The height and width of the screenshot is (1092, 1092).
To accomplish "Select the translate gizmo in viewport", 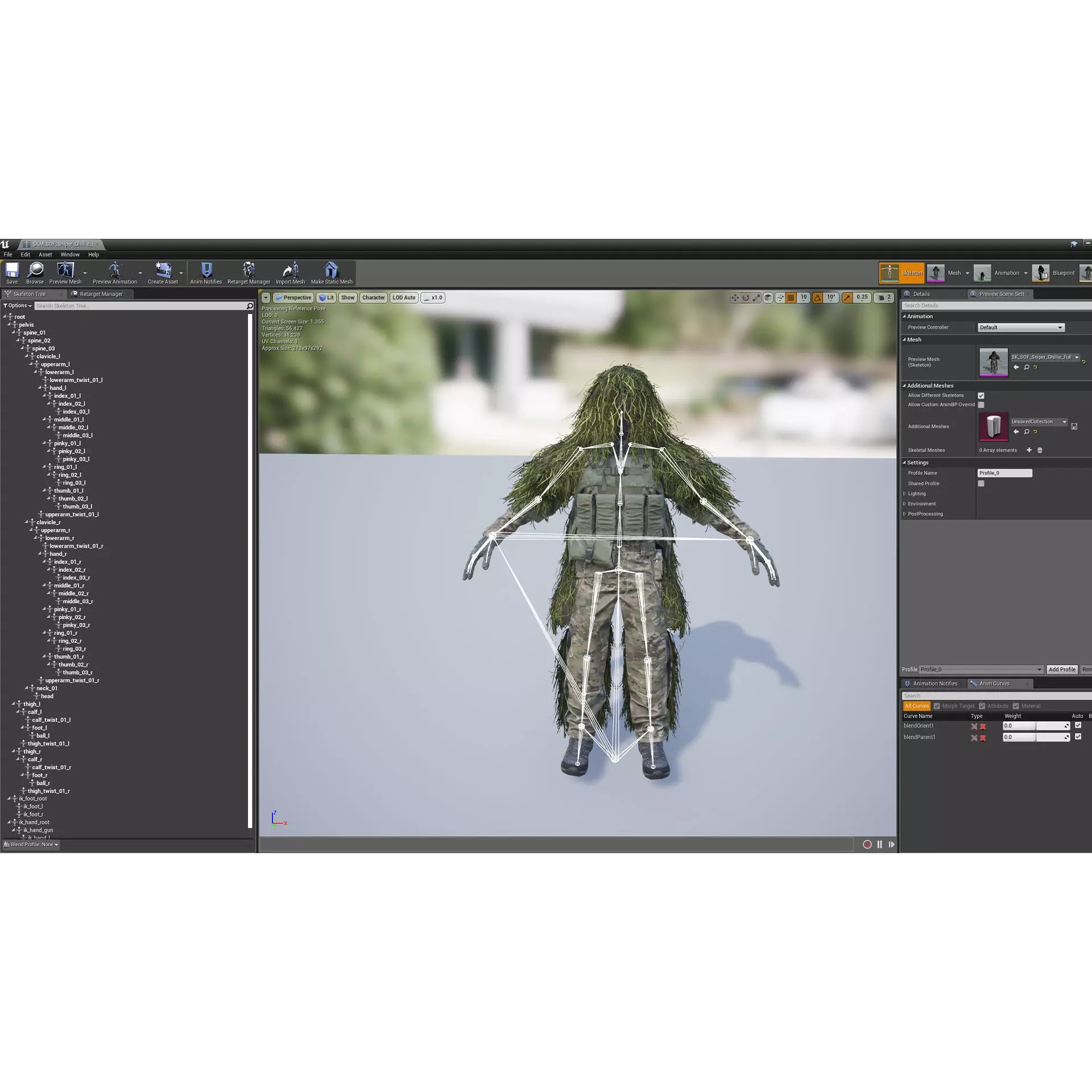I will 735,297.
